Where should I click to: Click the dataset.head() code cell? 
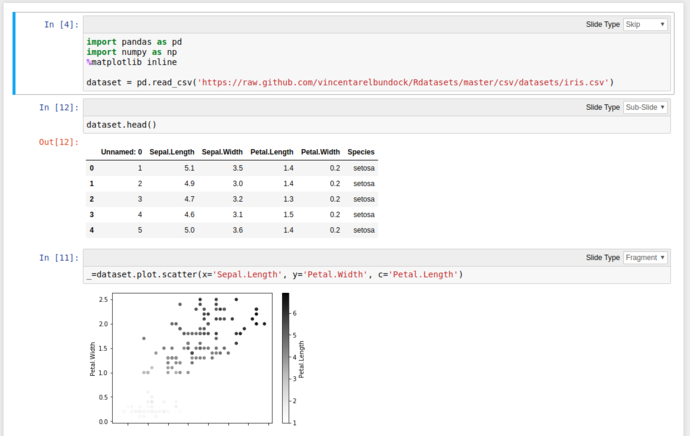(377, 125)
